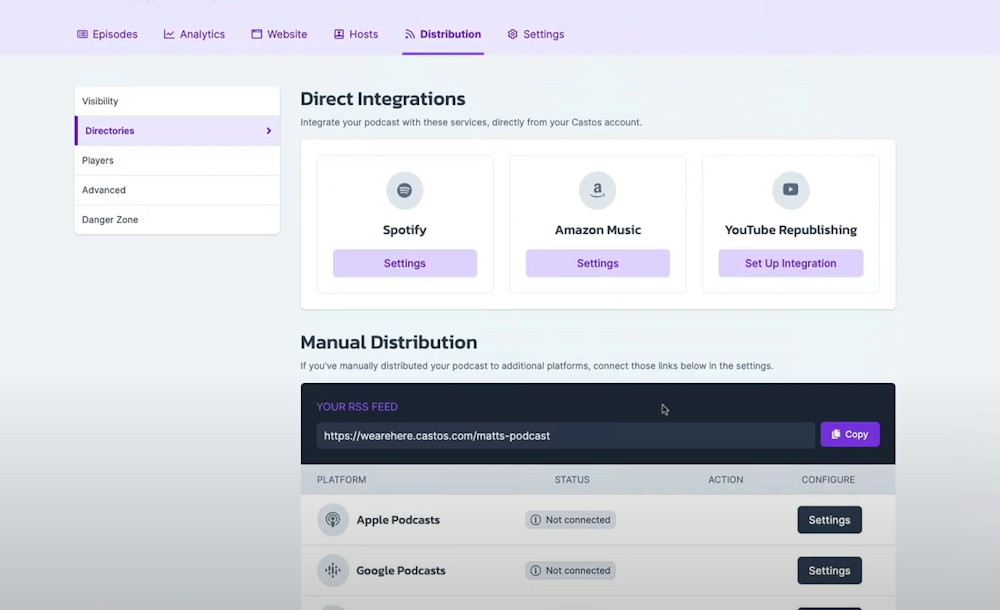Viewport: 1000px width, 610px height.
Task: Click the Analytics chart icon
Action: [168, 33]
